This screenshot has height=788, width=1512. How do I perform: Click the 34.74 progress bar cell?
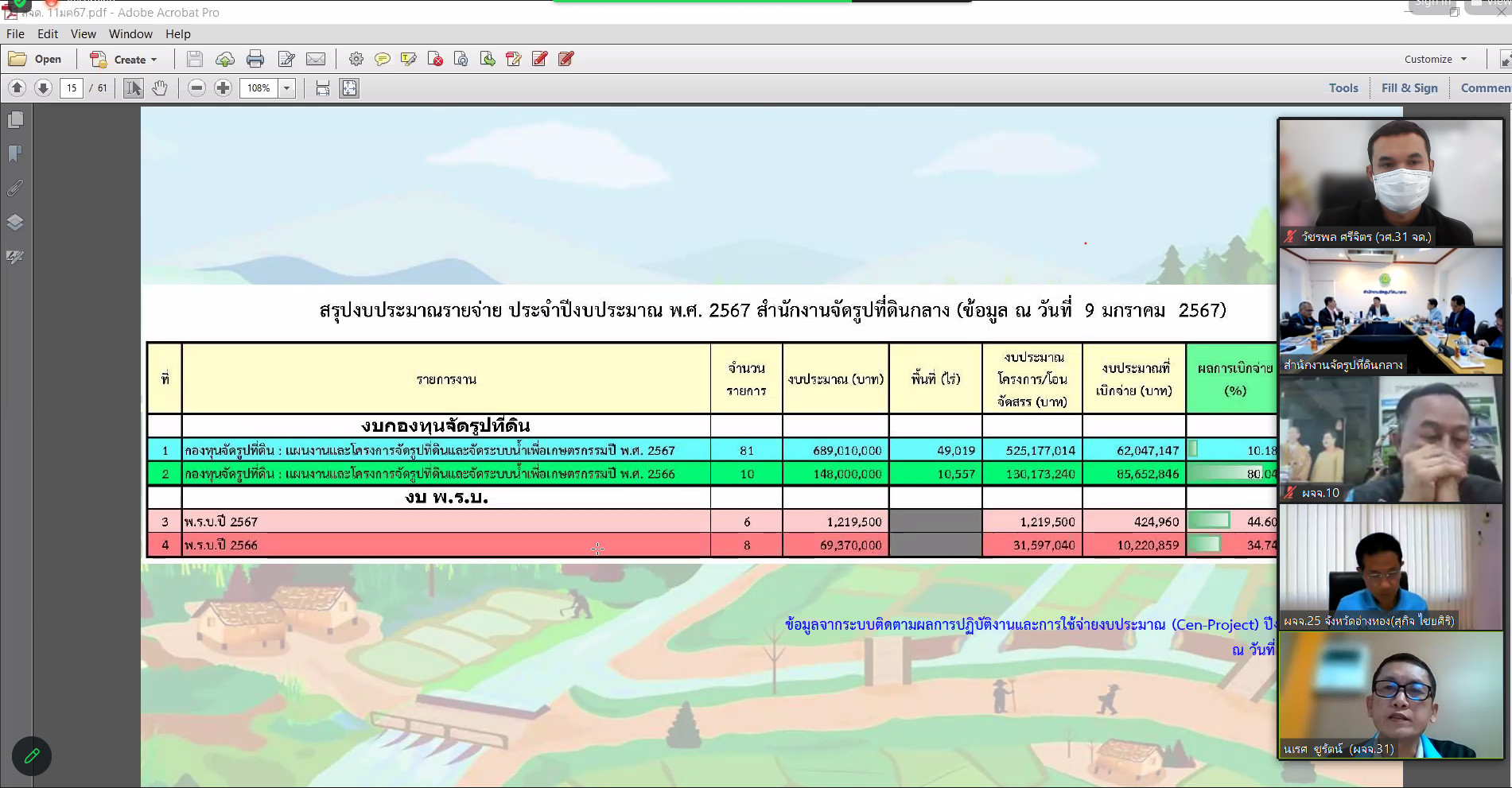pyautogui.click(x=1232, y=545)
